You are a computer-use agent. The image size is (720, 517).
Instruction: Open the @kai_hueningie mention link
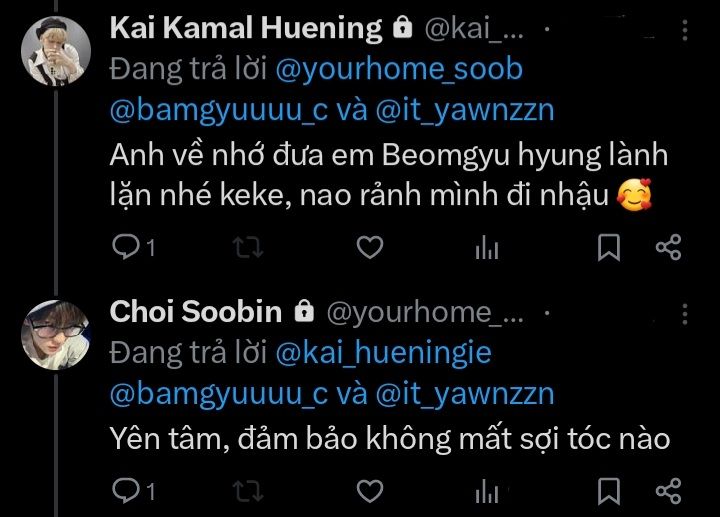click(383, 353)
